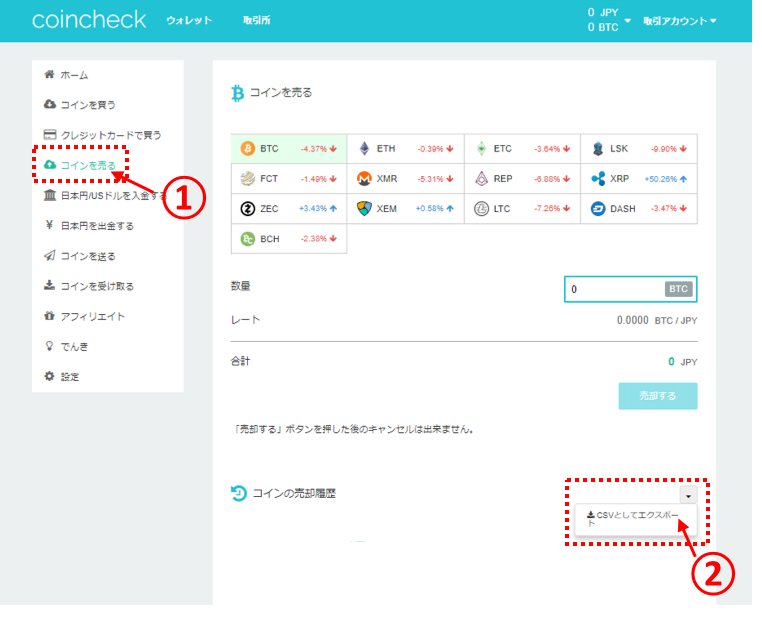The height and width of the screenshot is (620, 762).
Task: Open the 取引アカウント dropdown menu
Action: click(679, 21)
